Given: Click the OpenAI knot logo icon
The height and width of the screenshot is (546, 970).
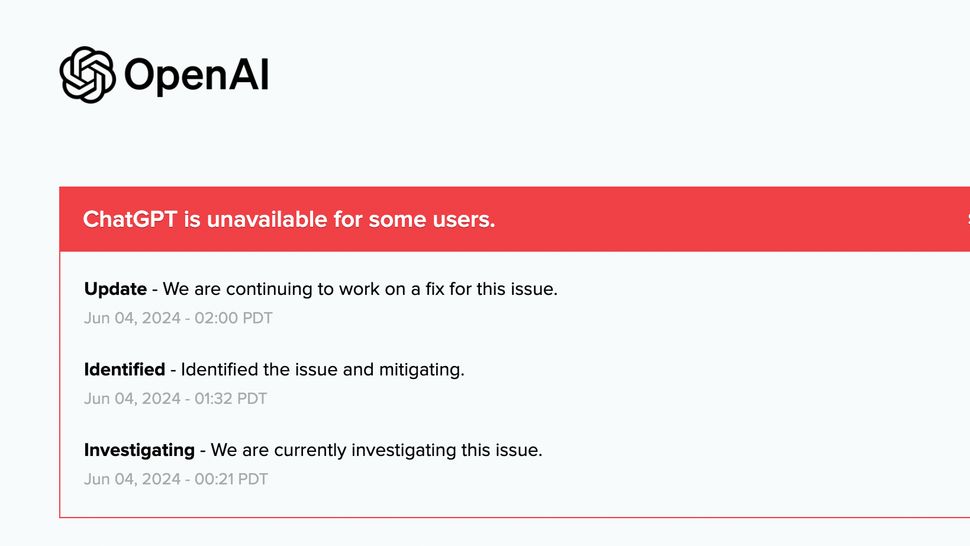Looking at the screenshot, I should pyautogui.click(x=87, y=75).
